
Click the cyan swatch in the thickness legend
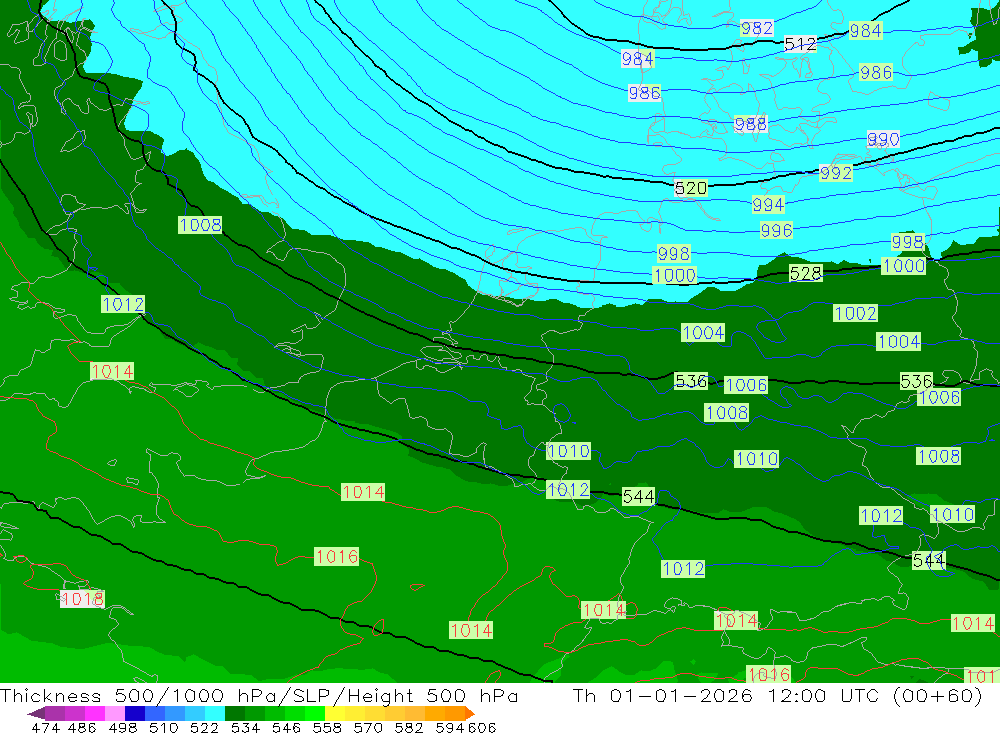[x=215, y=713]
